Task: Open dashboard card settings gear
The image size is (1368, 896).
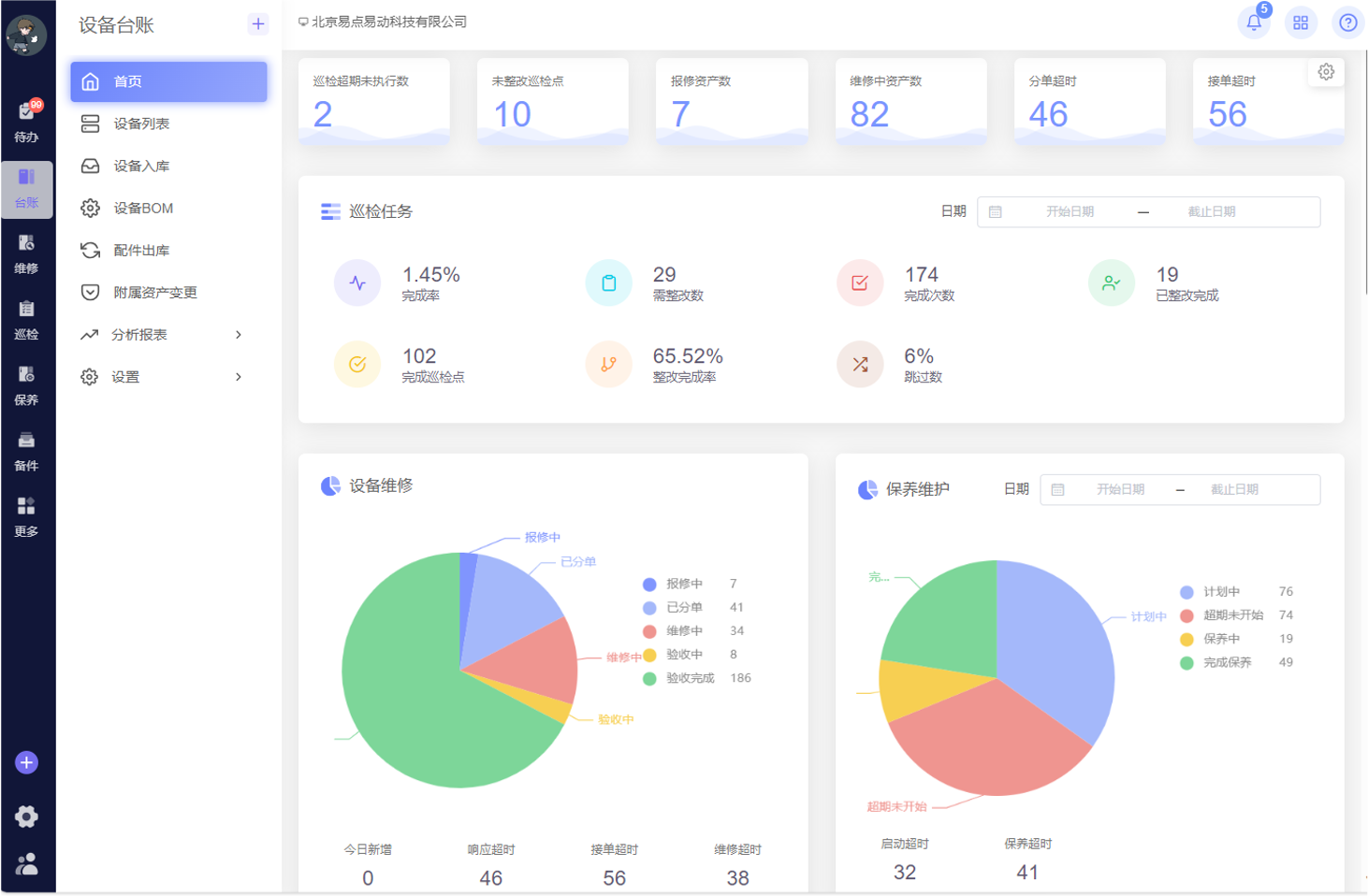Action: point(1326,72)
